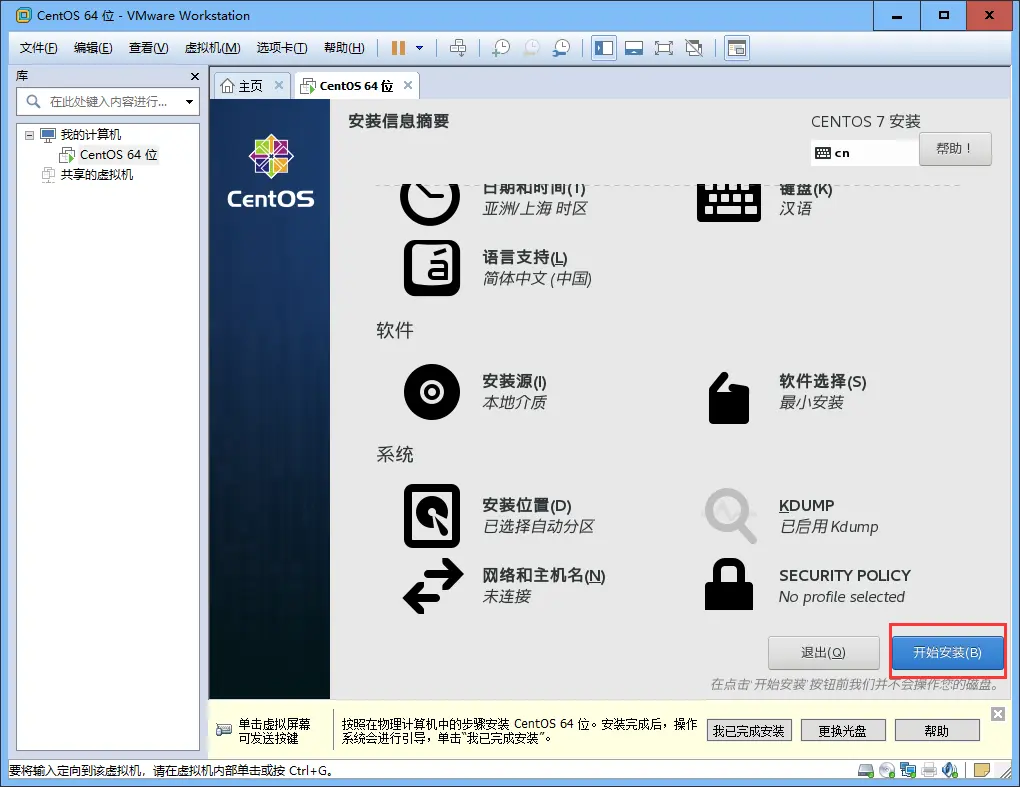Click the 我已完成安装 button
1020x787 pixels.
(x=748, y=731)
